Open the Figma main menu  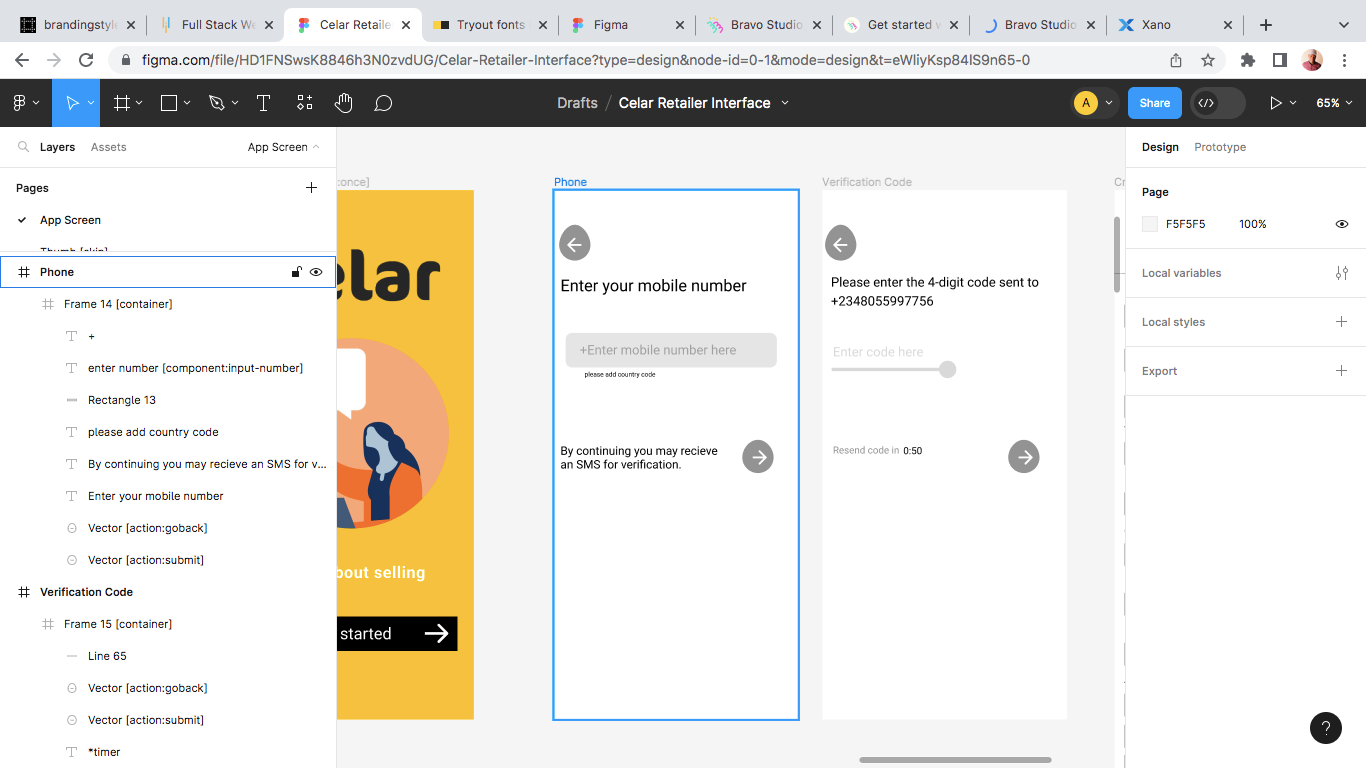[x=25, y=103]
